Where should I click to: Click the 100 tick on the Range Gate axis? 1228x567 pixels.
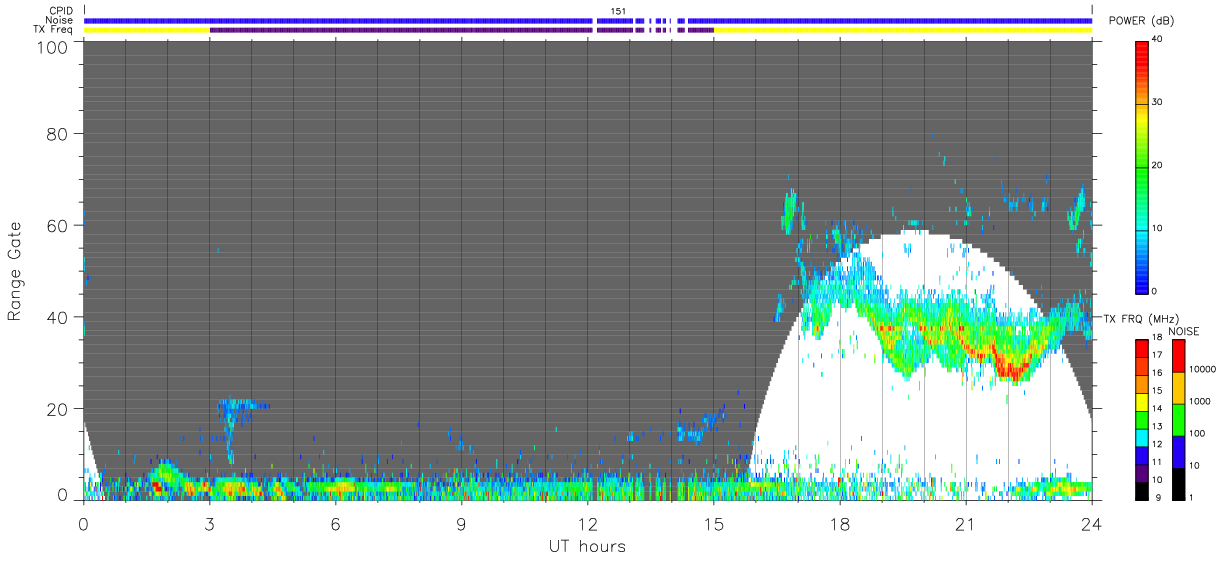click(x=52, y=46)
